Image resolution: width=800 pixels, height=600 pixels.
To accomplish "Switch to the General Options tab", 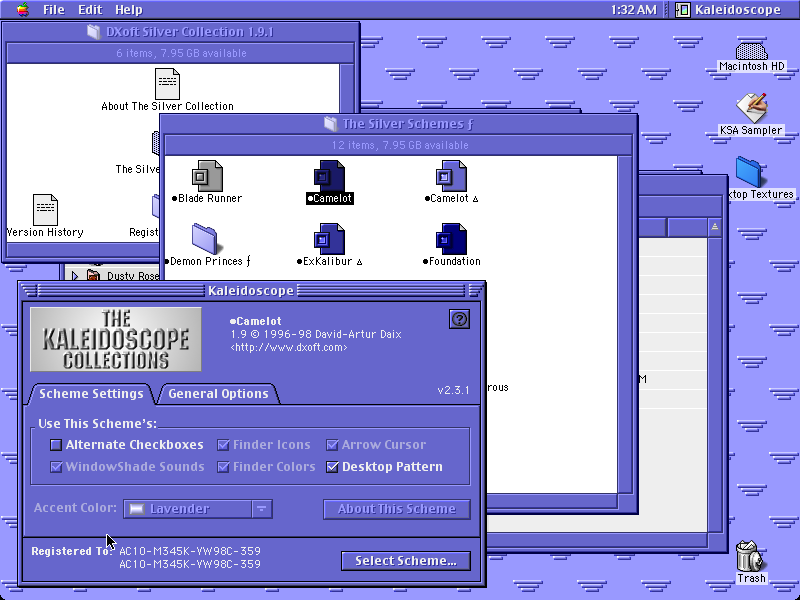I will (218, 394).
